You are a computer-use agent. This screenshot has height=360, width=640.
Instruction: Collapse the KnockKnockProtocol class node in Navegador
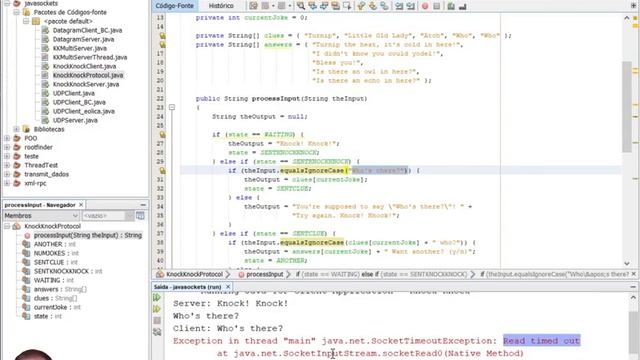(7, 226)
